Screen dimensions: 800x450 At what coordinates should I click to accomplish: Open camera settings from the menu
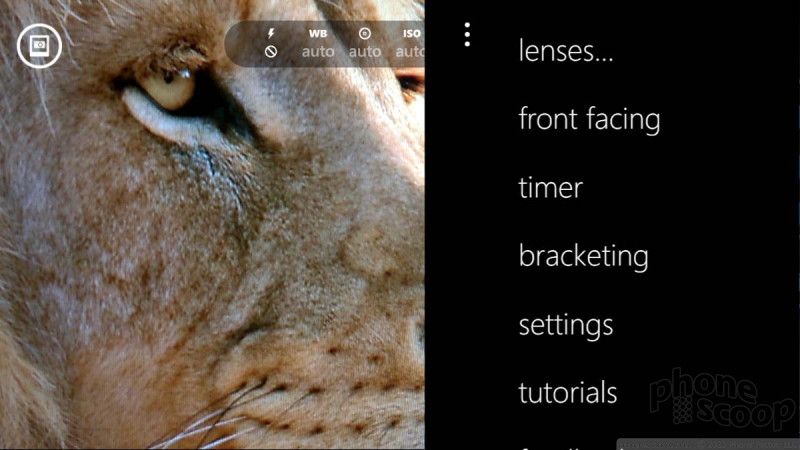click(566, 325)
